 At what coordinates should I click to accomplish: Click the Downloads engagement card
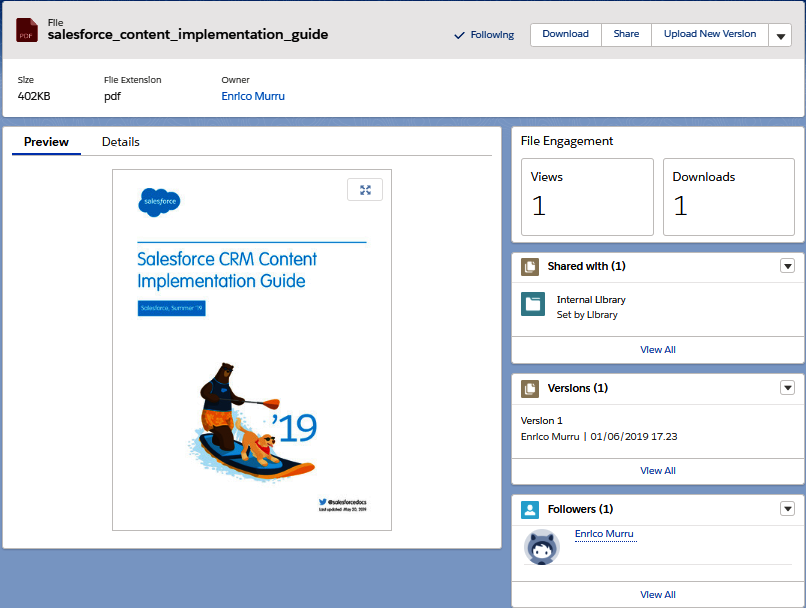point(729,197)
